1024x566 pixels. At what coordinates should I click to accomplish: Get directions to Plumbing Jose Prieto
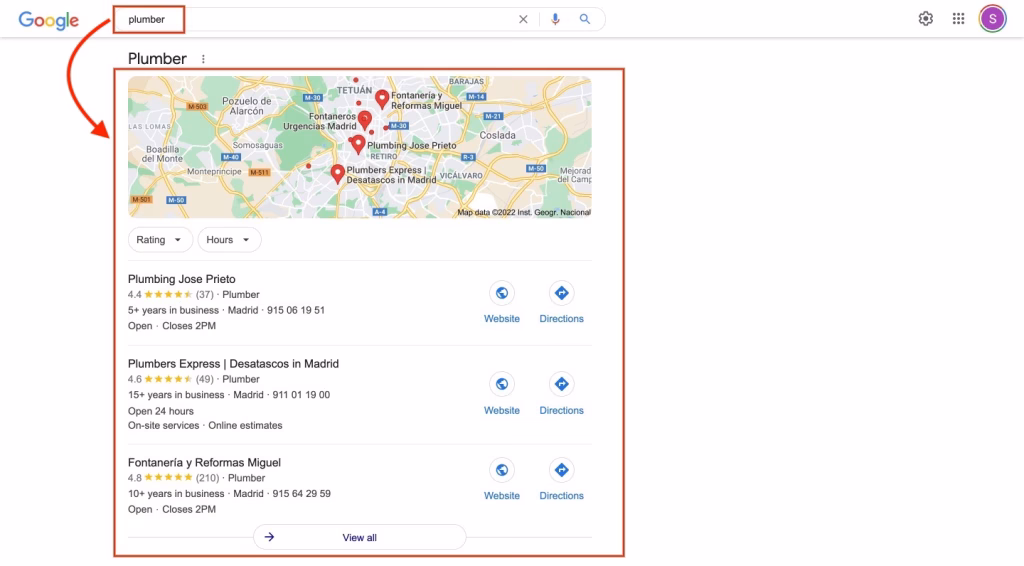(561, 293)
